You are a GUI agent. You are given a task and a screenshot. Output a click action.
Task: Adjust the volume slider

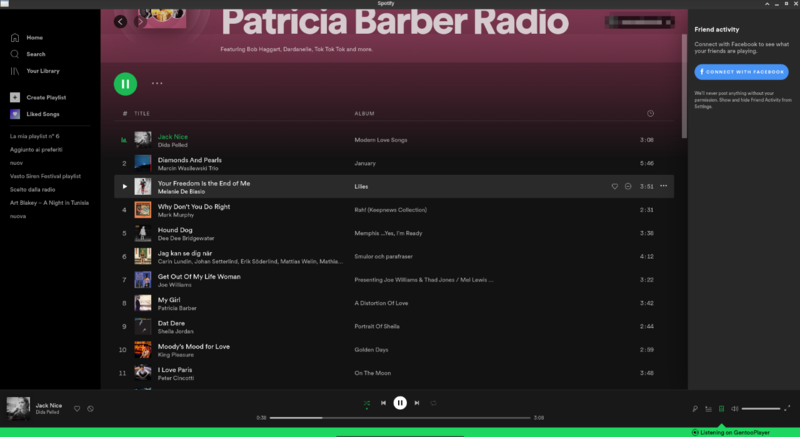(761, 408)
